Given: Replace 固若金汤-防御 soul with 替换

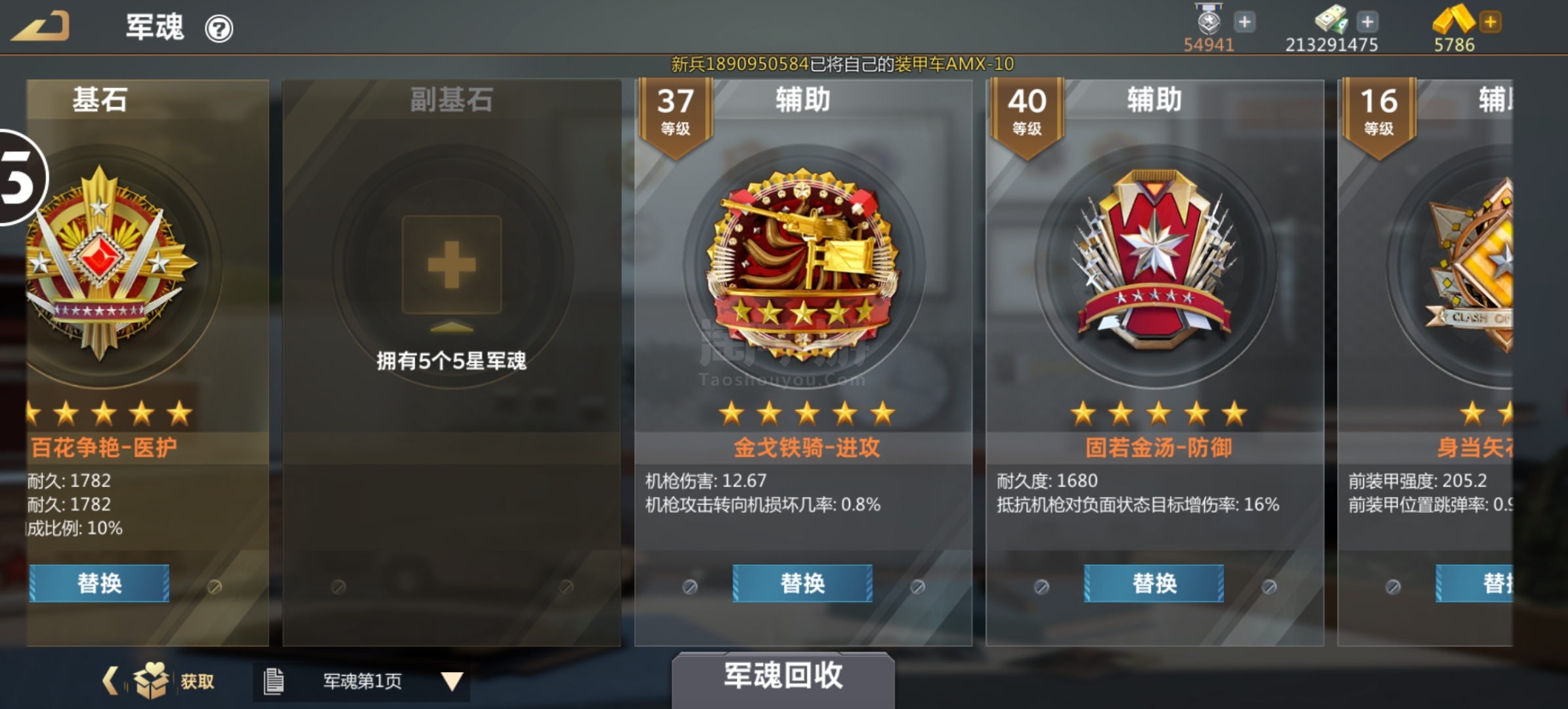Looking at the screenshot, I should pos(1154,583).
